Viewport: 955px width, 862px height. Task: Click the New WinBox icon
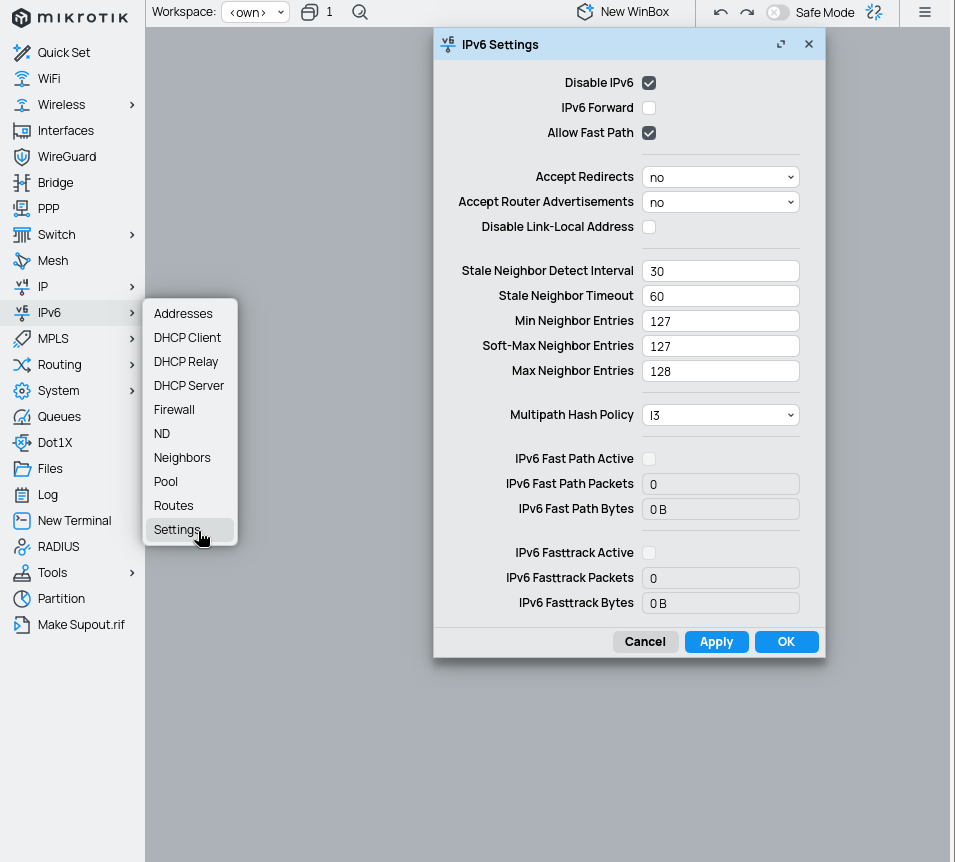(585, 12)
